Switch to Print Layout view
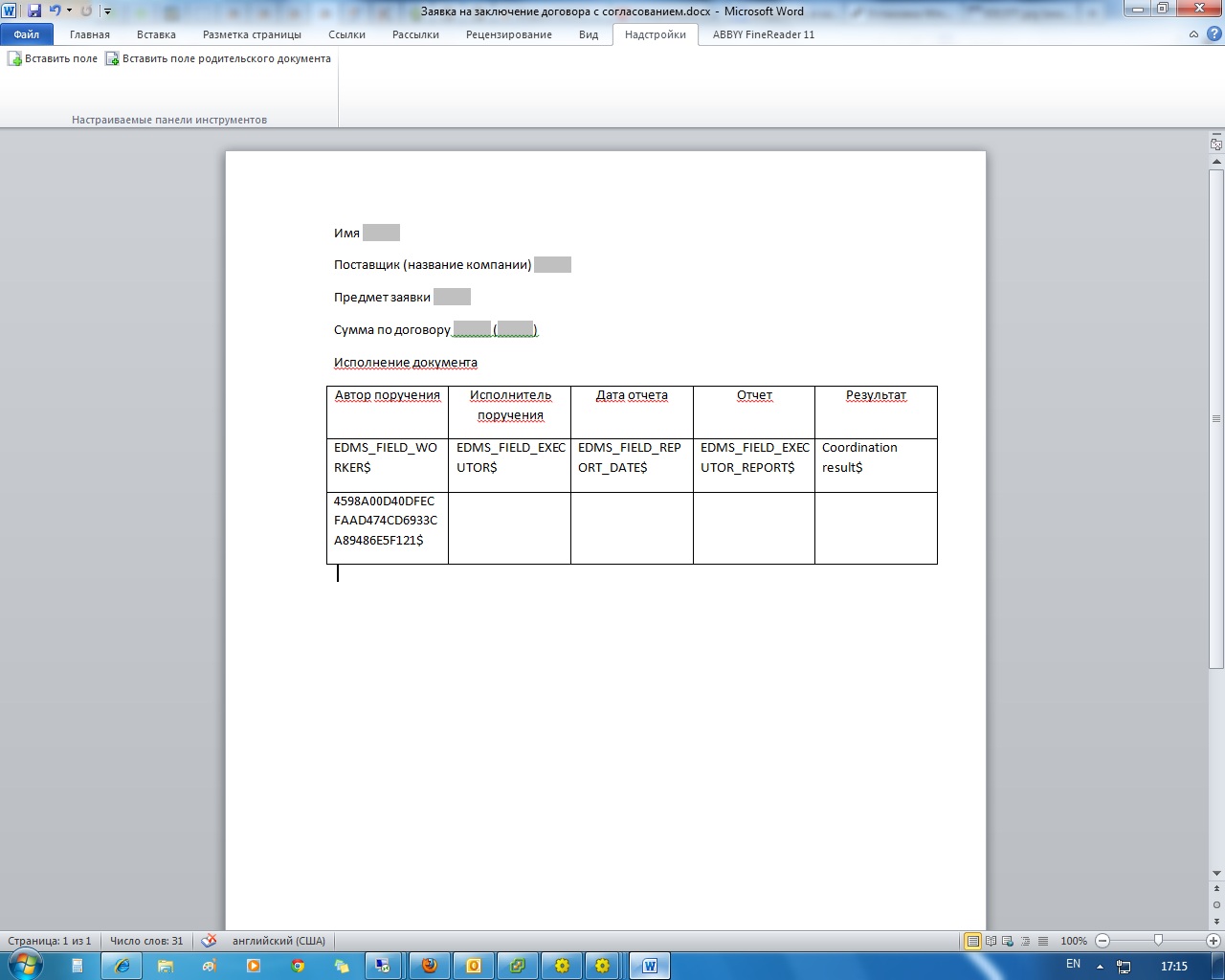This screenshot has height=980, width=1225. pos(973,941)
